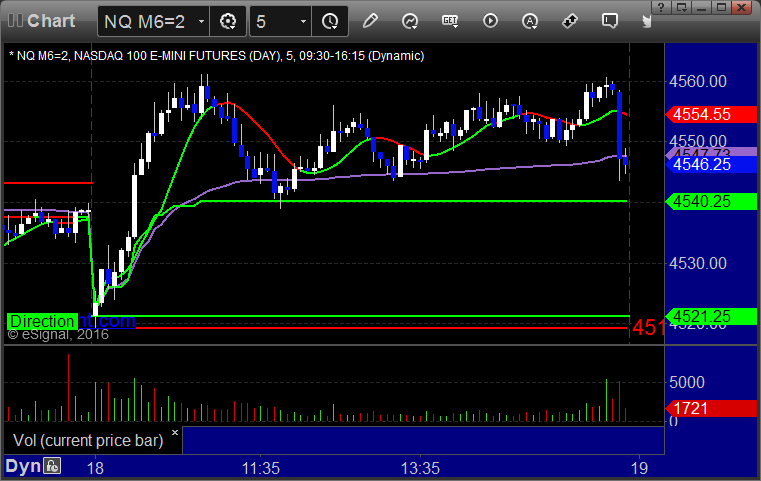Start bar replay with play icon

[490, 21]
